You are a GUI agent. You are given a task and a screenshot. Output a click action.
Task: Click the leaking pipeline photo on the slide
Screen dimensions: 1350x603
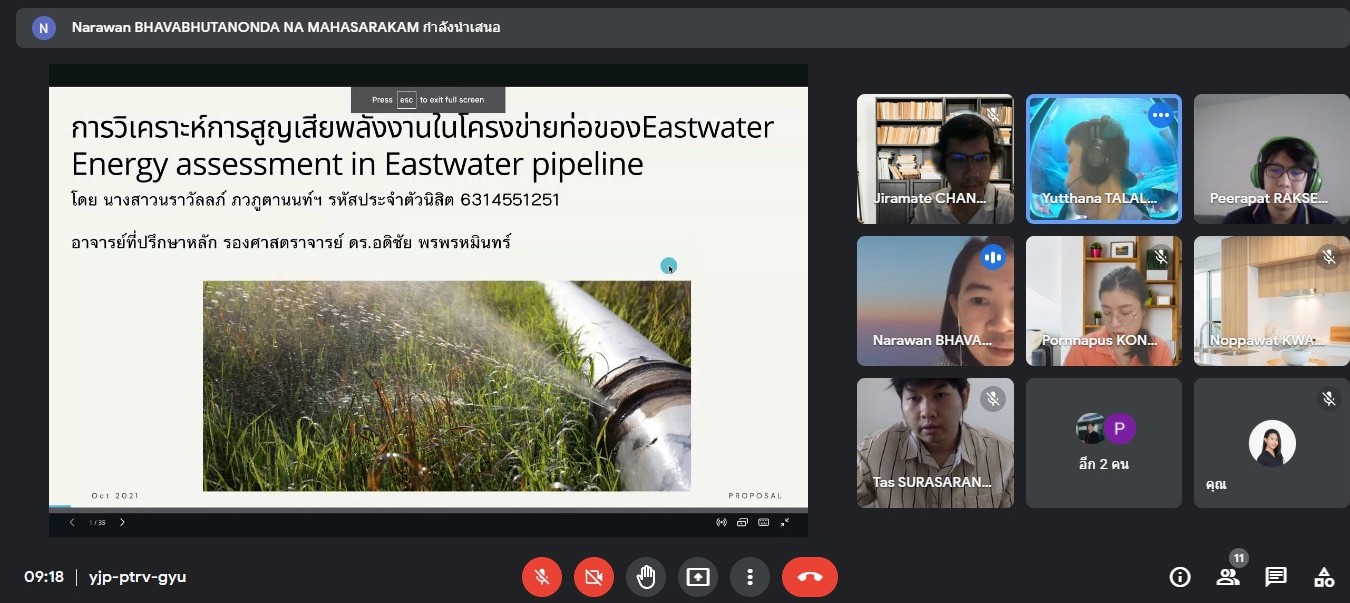click(x=447, y=386)
